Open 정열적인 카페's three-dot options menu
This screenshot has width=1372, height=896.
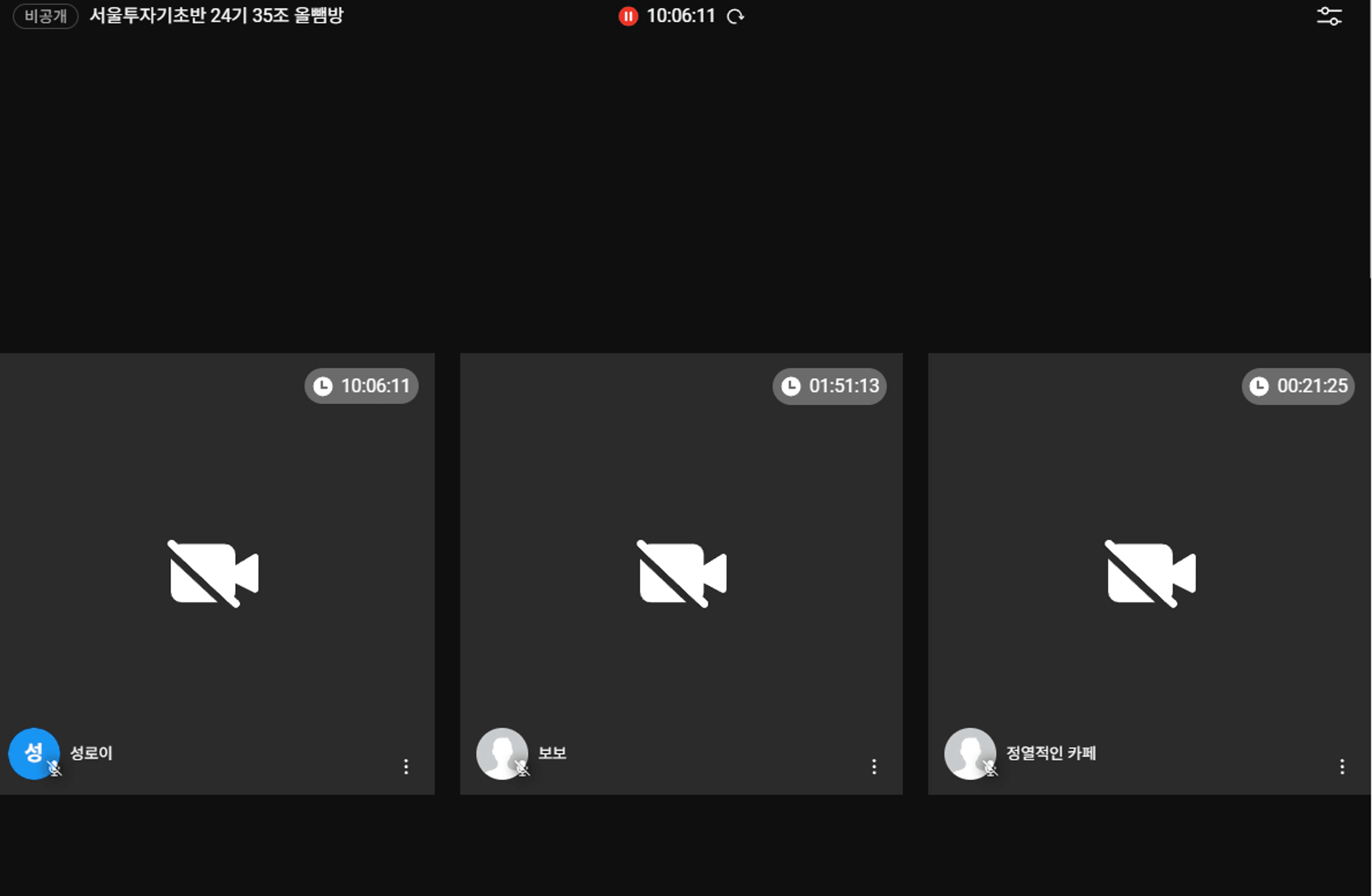pos(1342,766)
